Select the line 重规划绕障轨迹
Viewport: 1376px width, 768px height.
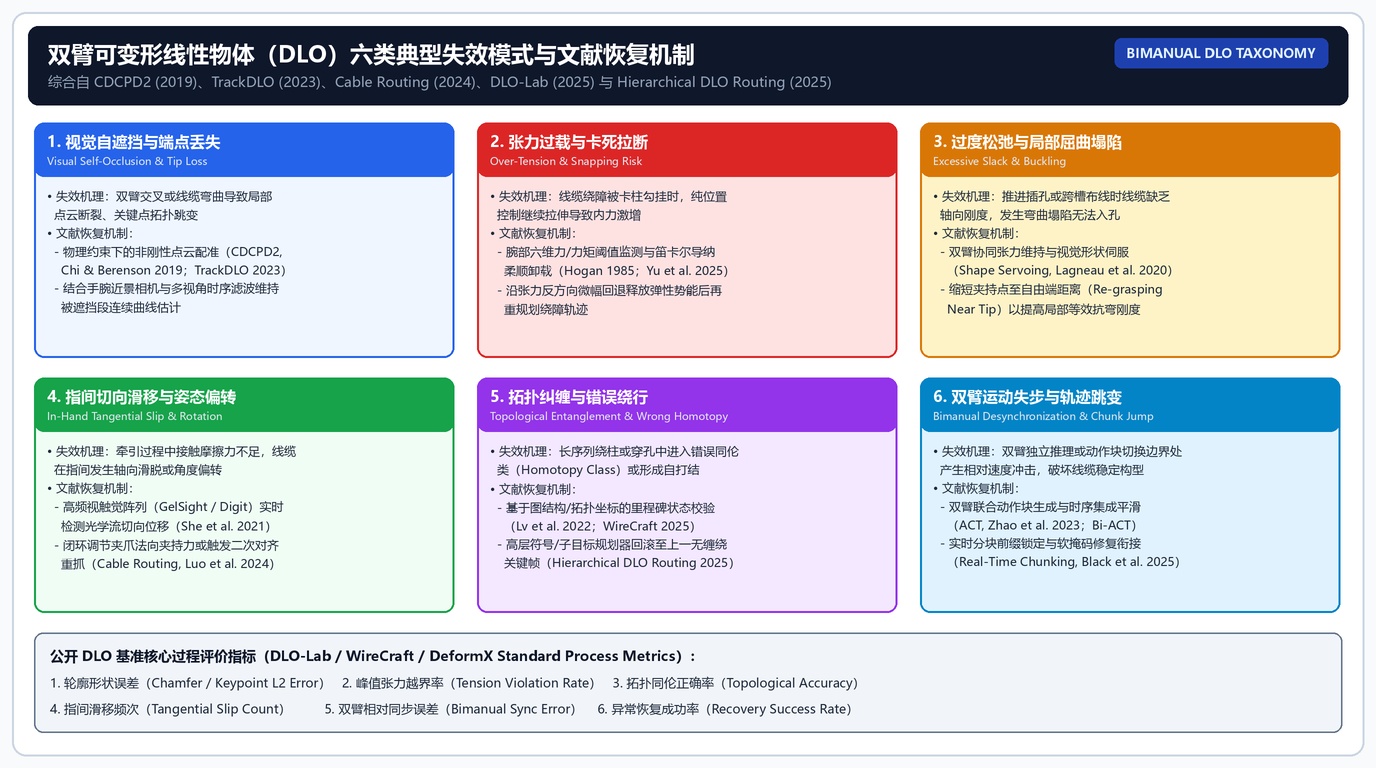546,309
